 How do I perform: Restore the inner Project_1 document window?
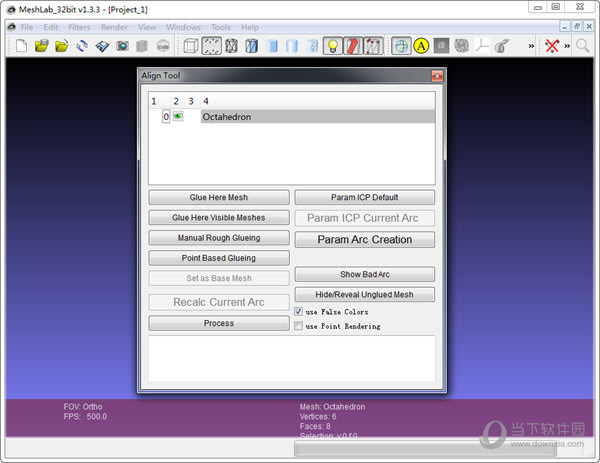pyautogui.click(x=577, y=26)
